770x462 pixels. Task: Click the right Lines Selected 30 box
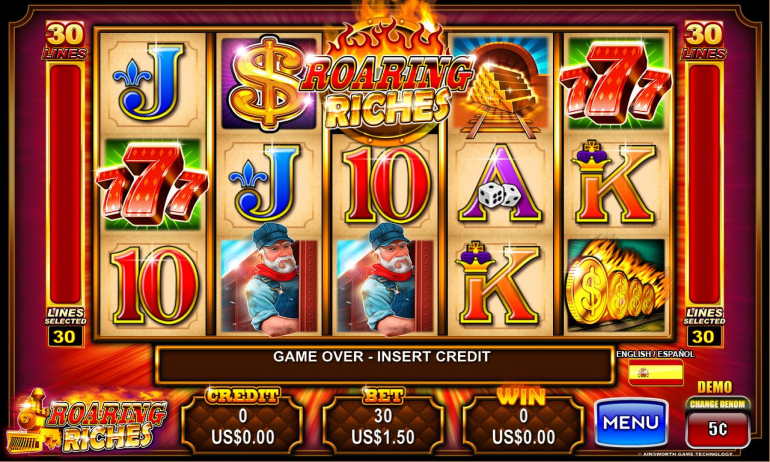[704, 336]
